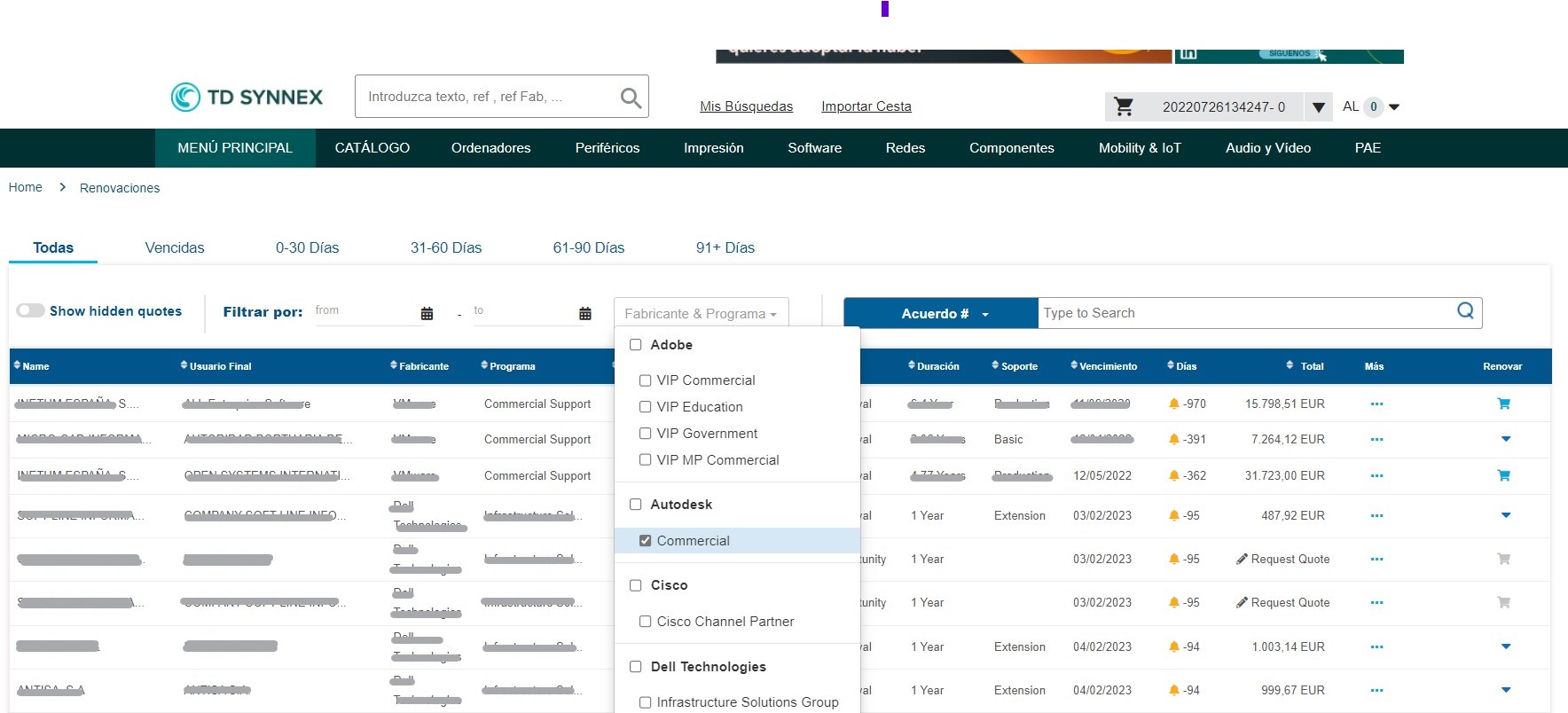Check the VIP Education checkbox
Viewport: 1568px width, 713px height.
(645, 407)
